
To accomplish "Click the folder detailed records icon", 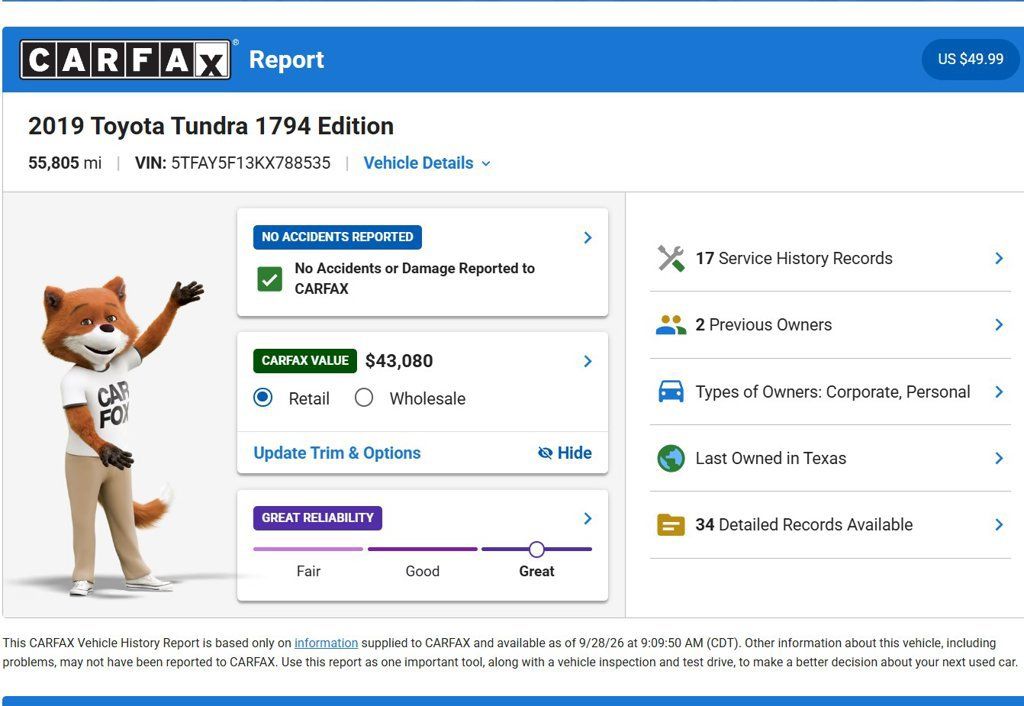I will click(x=671, y=525).
